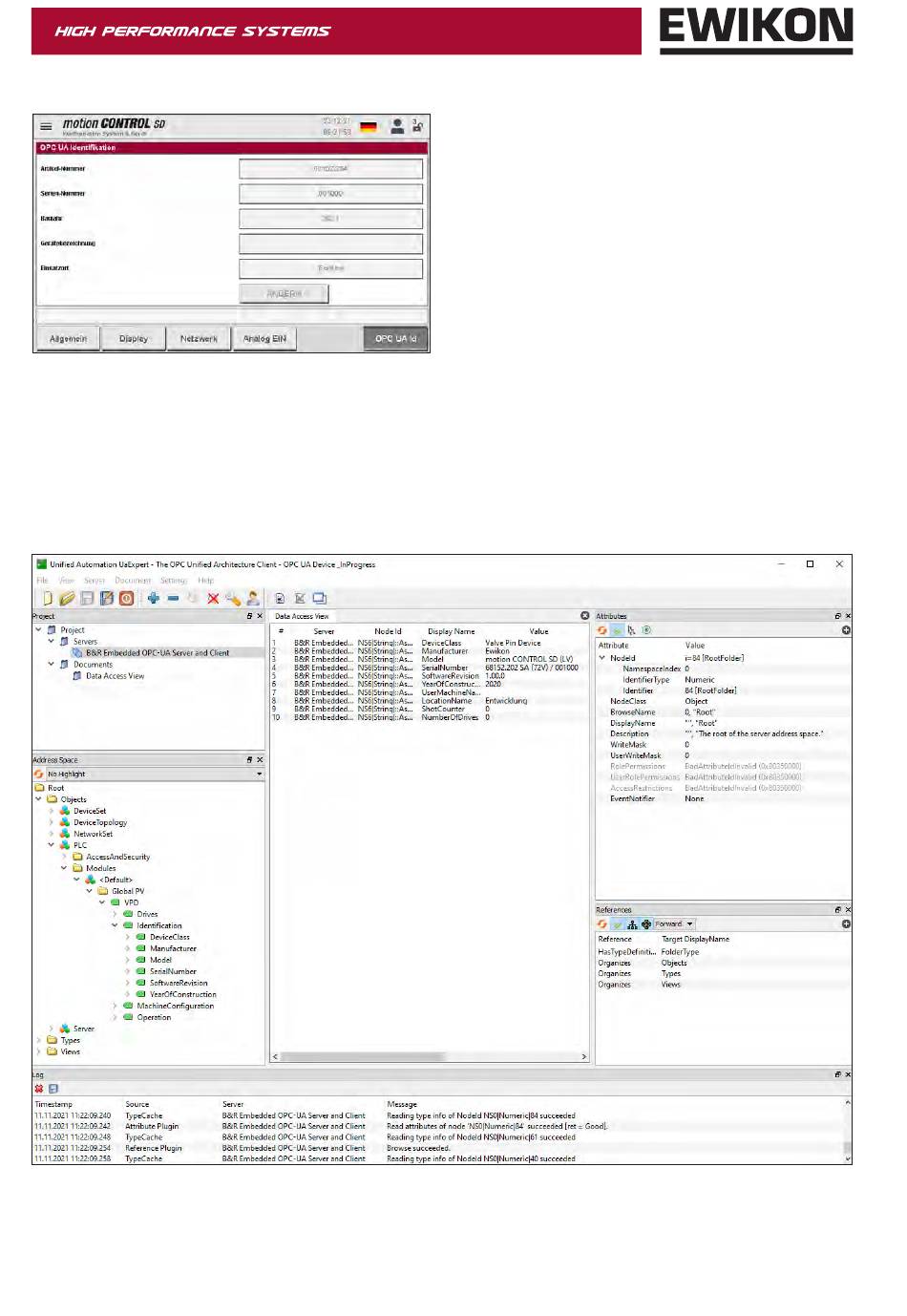Open the File menu
This screenshot has width=907, height=1316.
[x=42, y=581]
